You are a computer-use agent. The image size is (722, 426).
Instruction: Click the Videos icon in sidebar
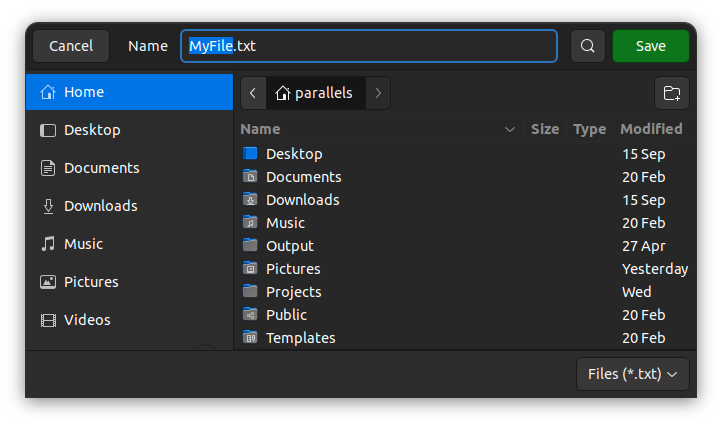pos(48,320)
